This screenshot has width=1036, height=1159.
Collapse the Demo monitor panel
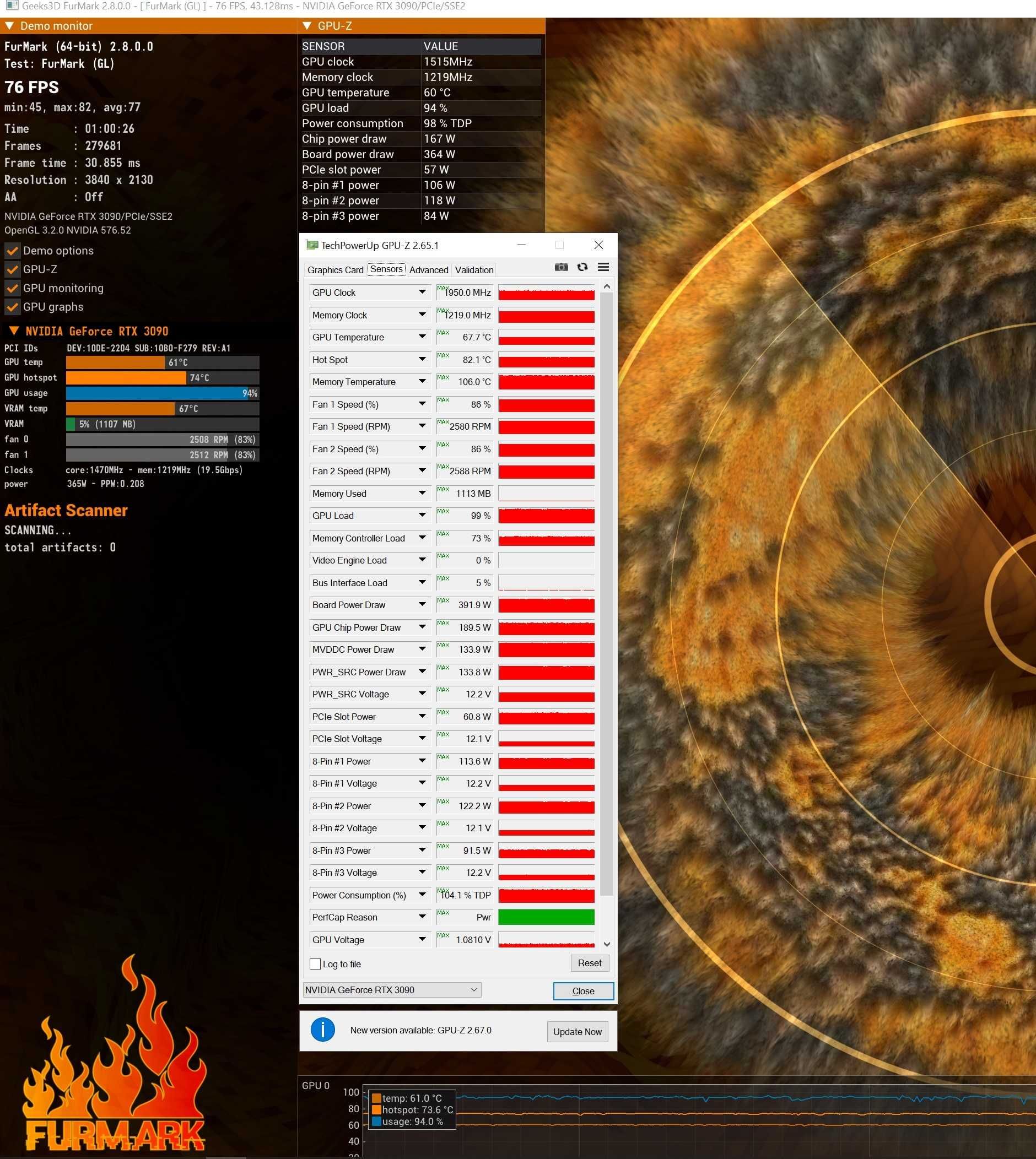click(x=9, y=25)
